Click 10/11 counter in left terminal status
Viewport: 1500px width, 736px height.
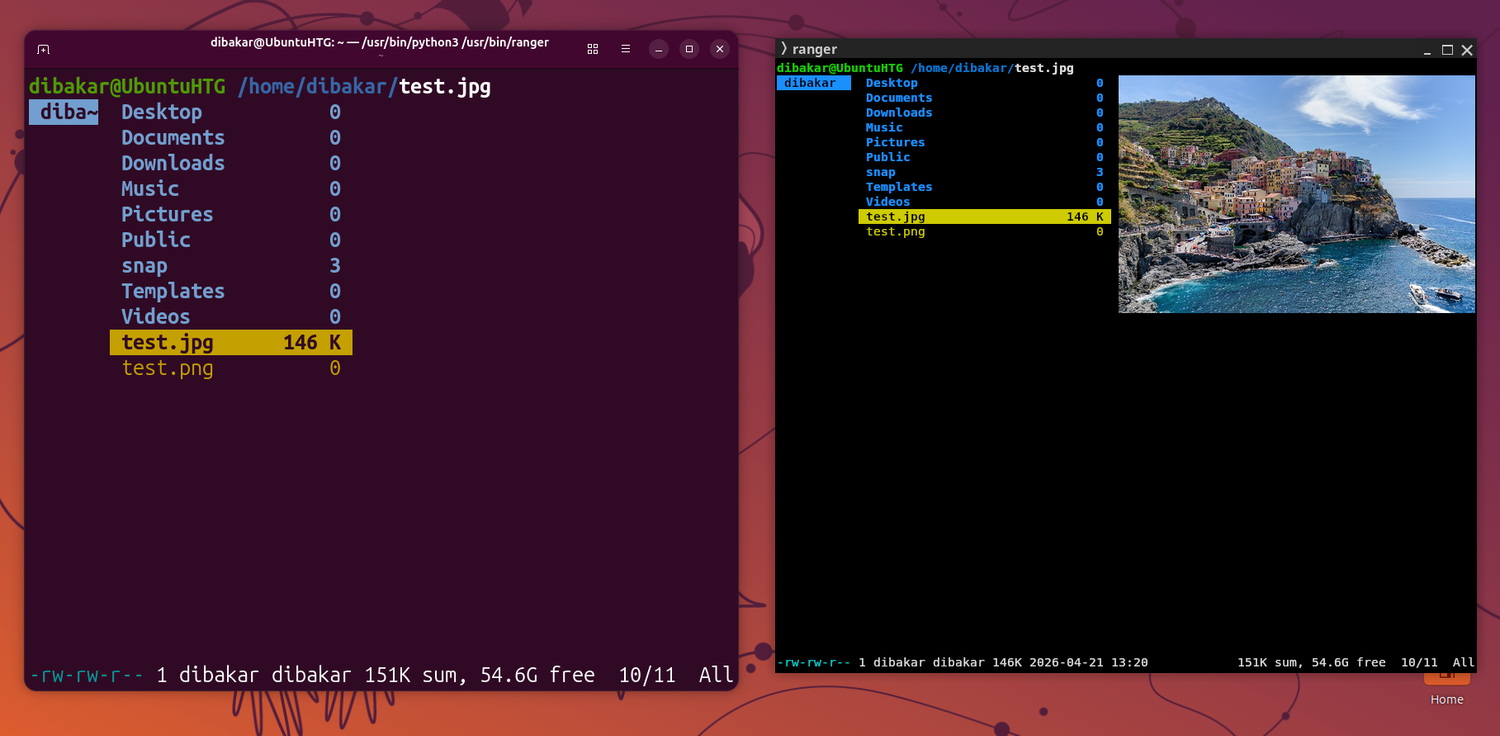(x=647, y=675)
